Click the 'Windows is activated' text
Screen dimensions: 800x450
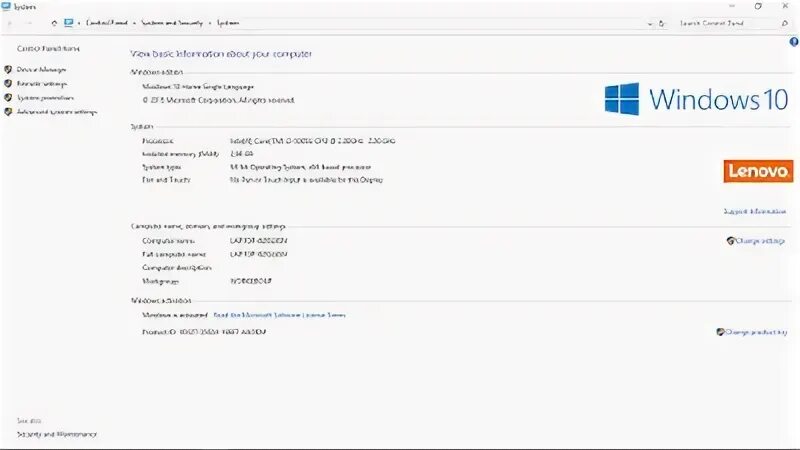175,315
